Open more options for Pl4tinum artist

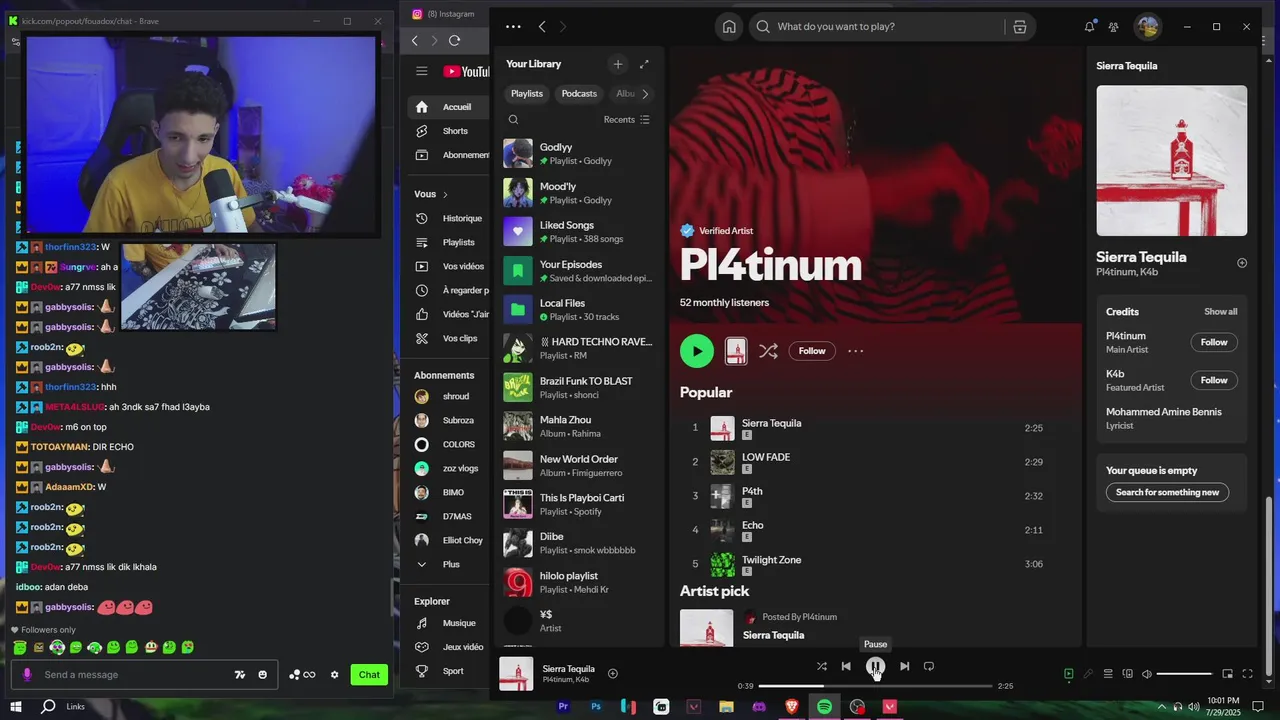[x=855, y=351]
